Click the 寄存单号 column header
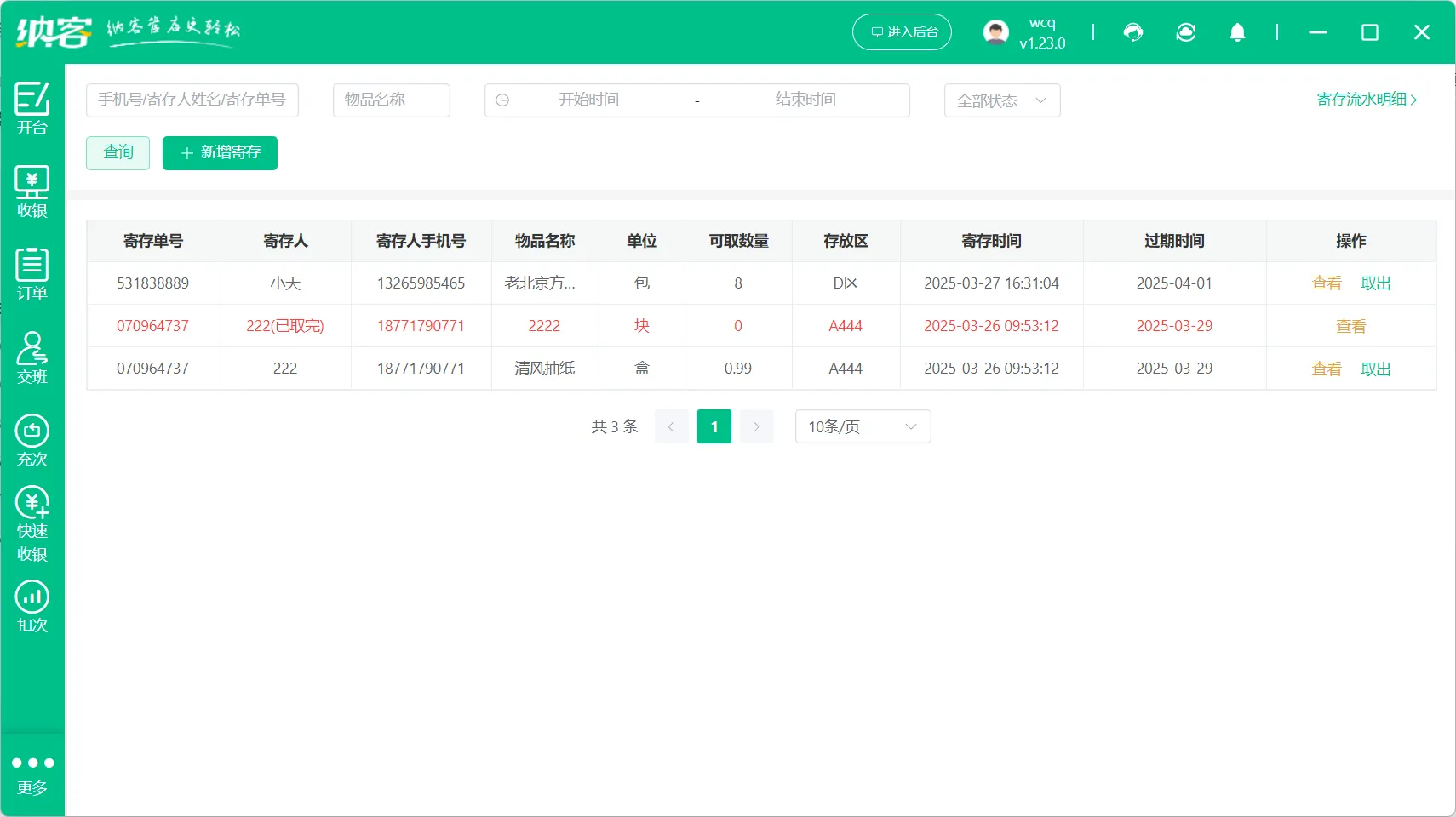 coord(153,241)
